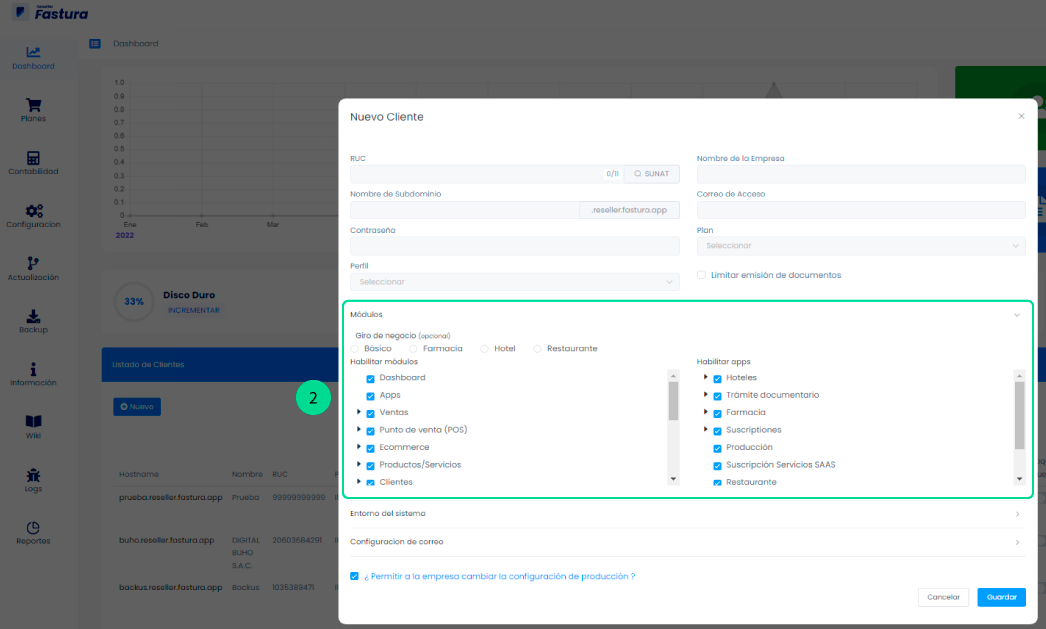
Task: Toggle Limitar emisión de documentos checkbox
Action: 702,275
